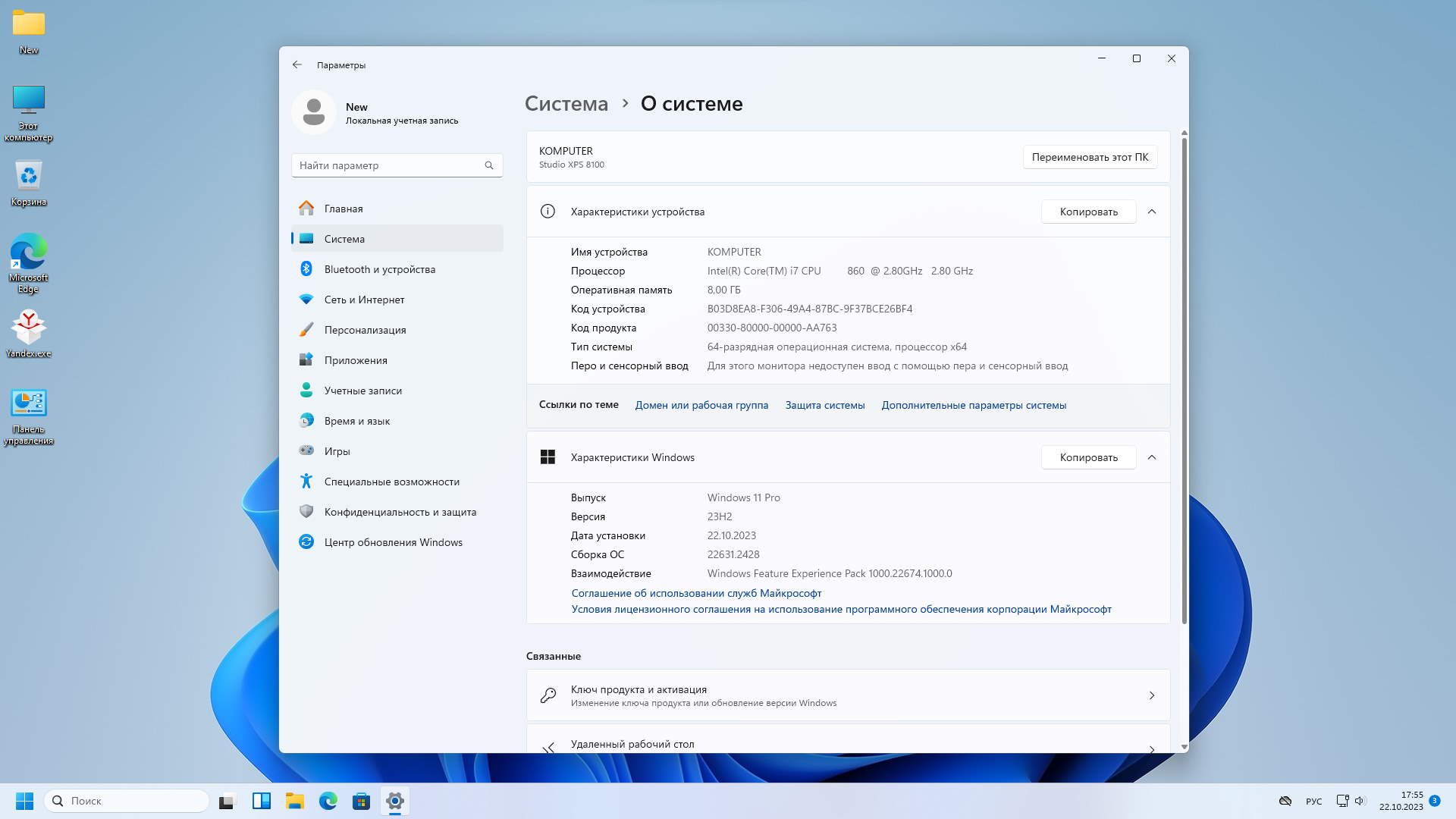Screen dimensions: 1456x819
Task: Select Специальные возможности in sidebar
Action: 391,482
